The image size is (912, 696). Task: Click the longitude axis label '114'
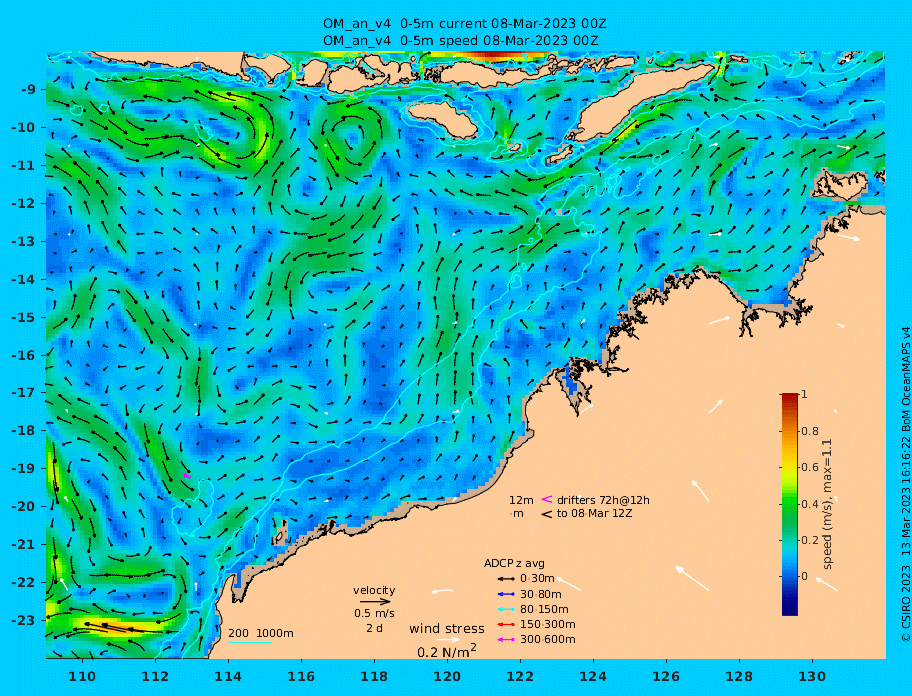[229, 676]
